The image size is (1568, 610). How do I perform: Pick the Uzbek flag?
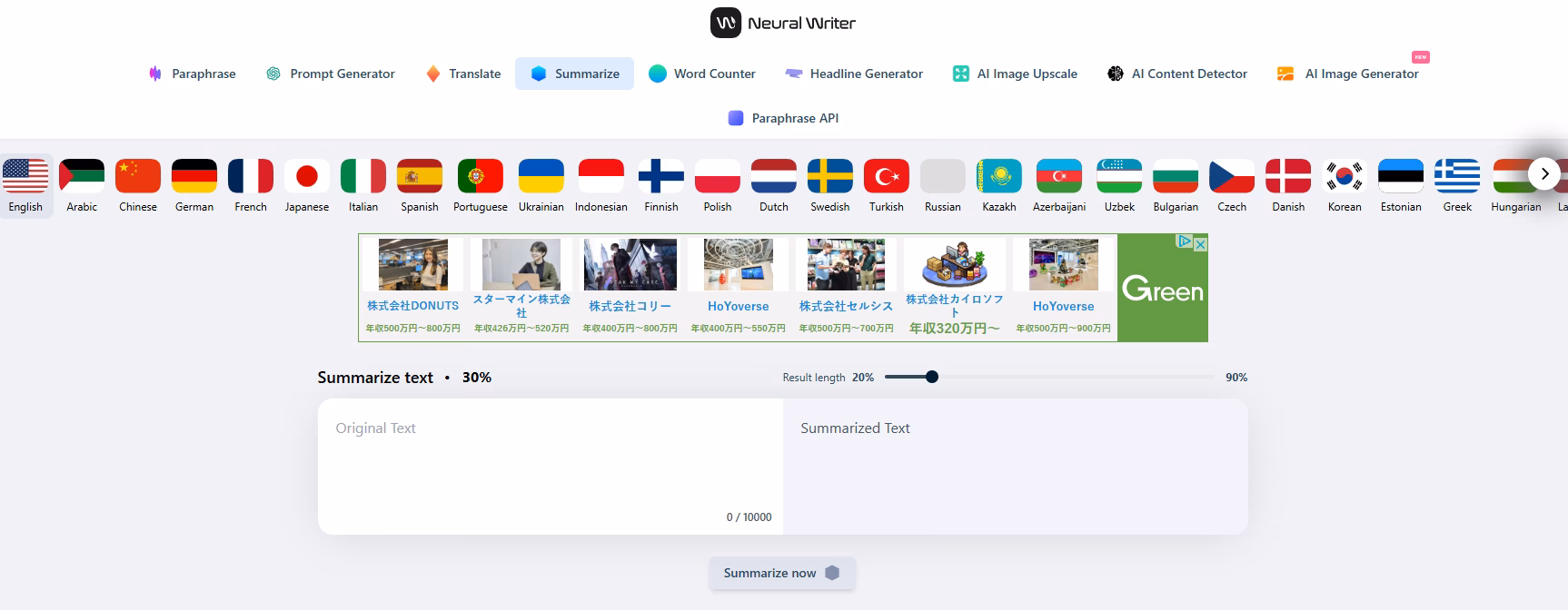(1119, 176)
